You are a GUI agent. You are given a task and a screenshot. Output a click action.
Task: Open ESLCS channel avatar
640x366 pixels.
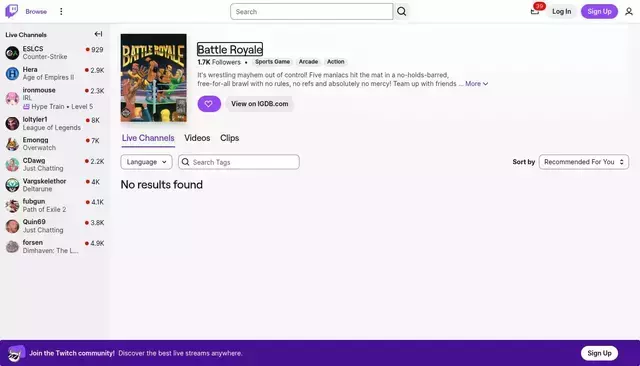pos(12,53)
